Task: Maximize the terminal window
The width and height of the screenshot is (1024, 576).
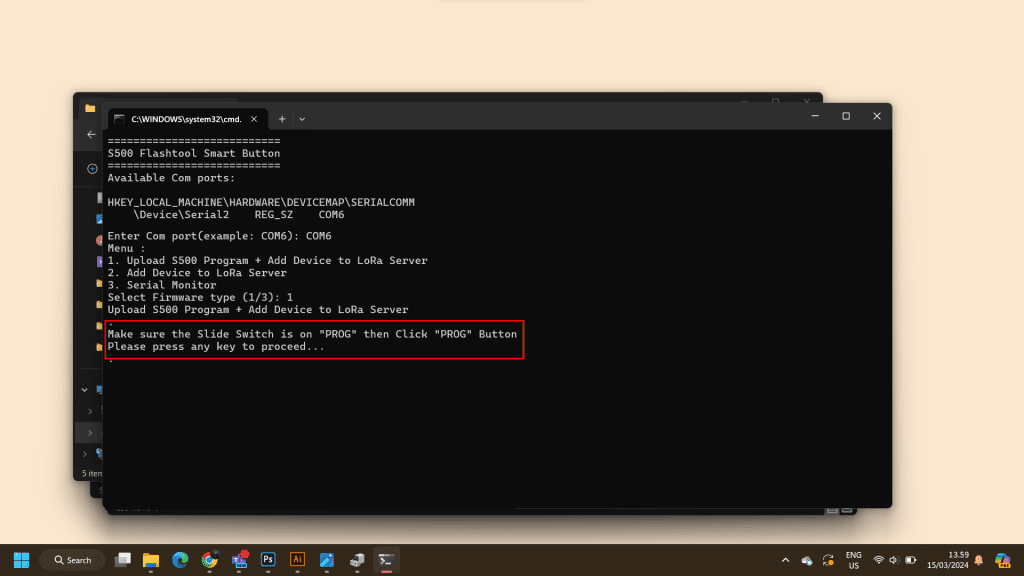Action: (846, 116)
